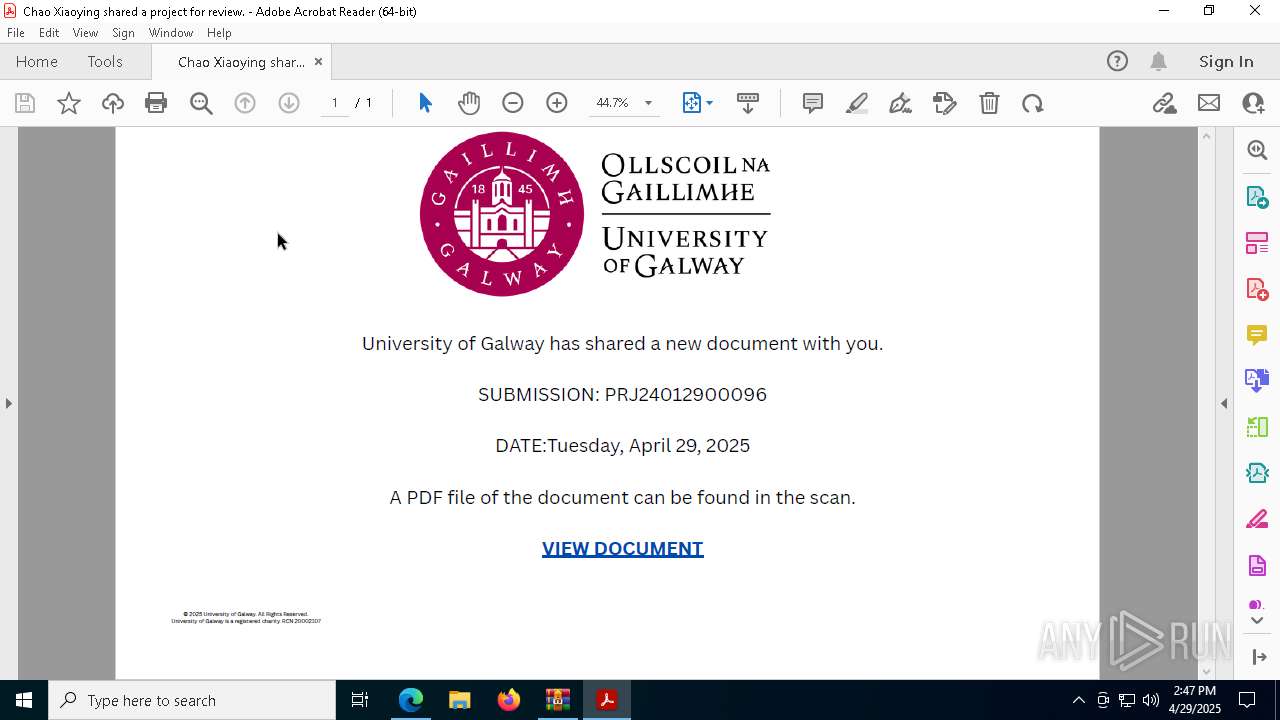1280x720 pixels.
Task: Click the Fill and Sign icon
Action: click(x=945, y=103)
